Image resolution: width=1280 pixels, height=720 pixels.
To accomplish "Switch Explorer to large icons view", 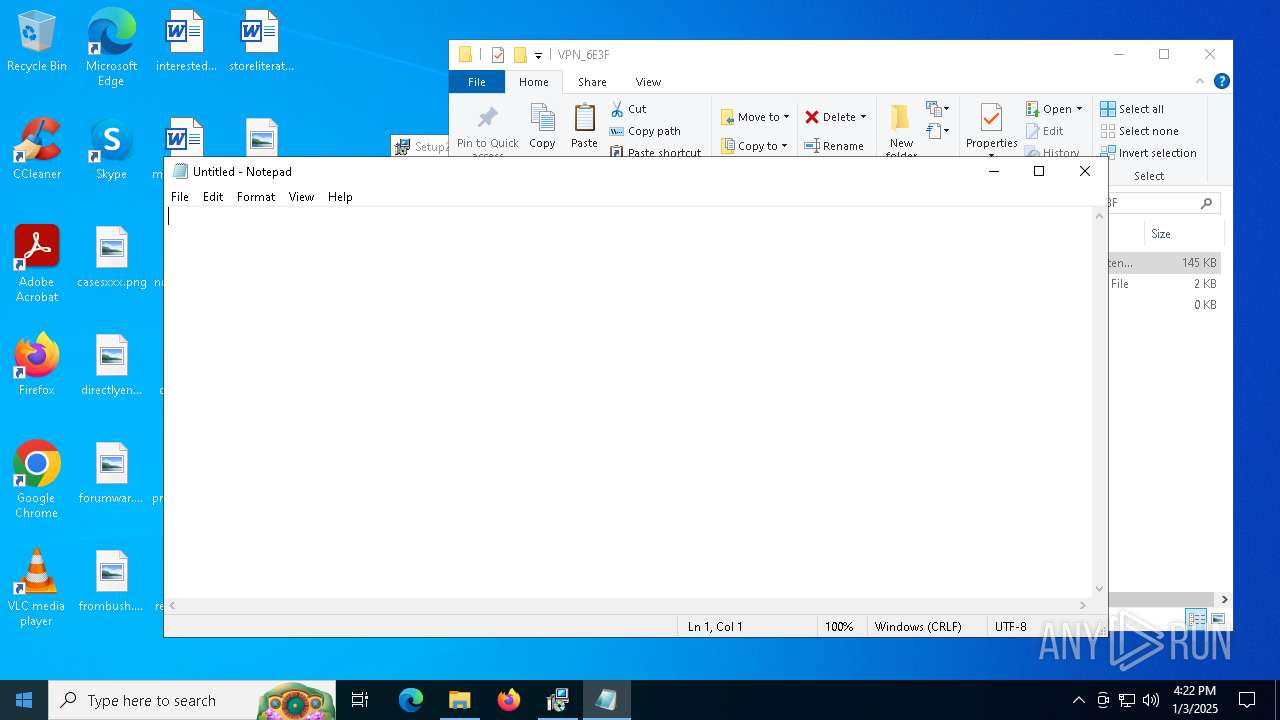I will click(1218, 619).
